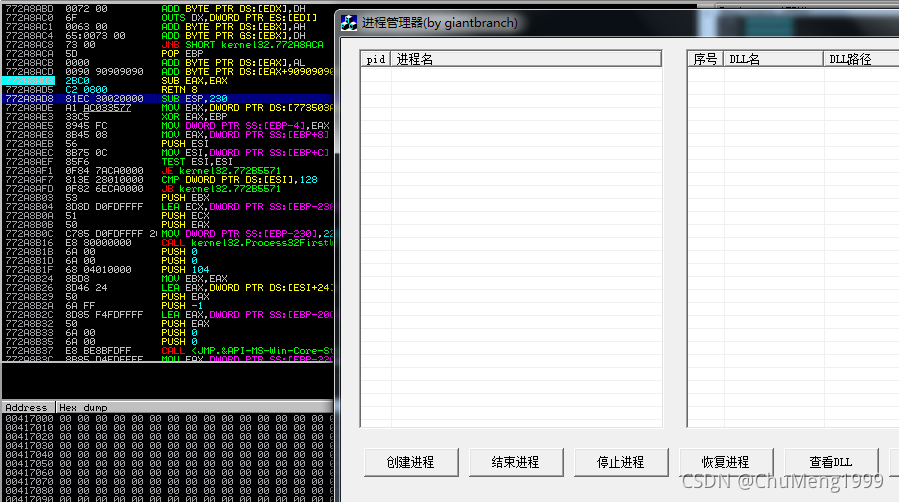Image resolution: width=899 pixels, height=502 pixels.
Task: Click the 恢复进程 button
Action: click(x=726, y=462)
